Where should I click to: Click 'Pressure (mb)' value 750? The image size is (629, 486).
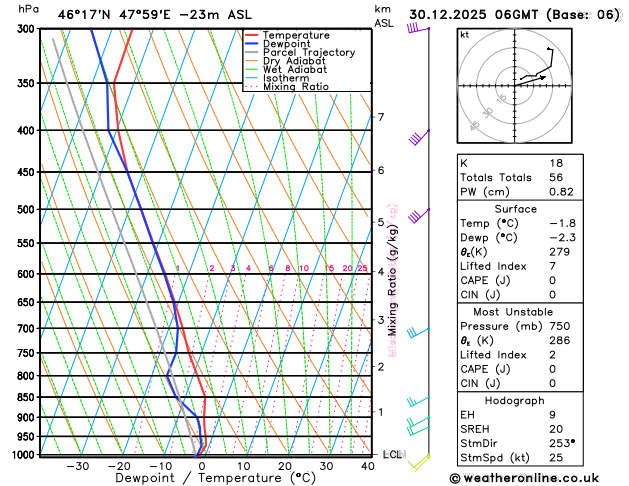(x=560, y=326)
